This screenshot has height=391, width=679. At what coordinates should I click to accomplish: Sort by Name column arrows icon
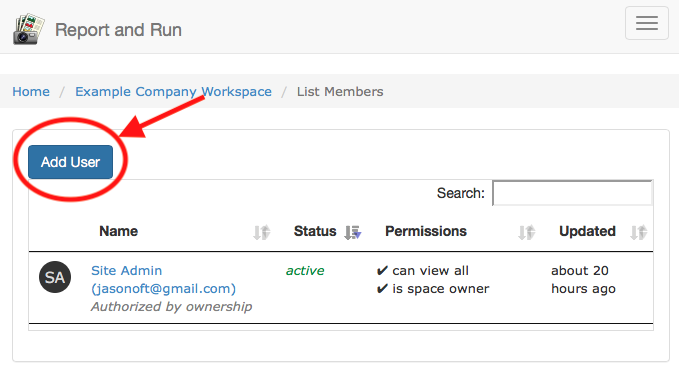tap(262, 232)
